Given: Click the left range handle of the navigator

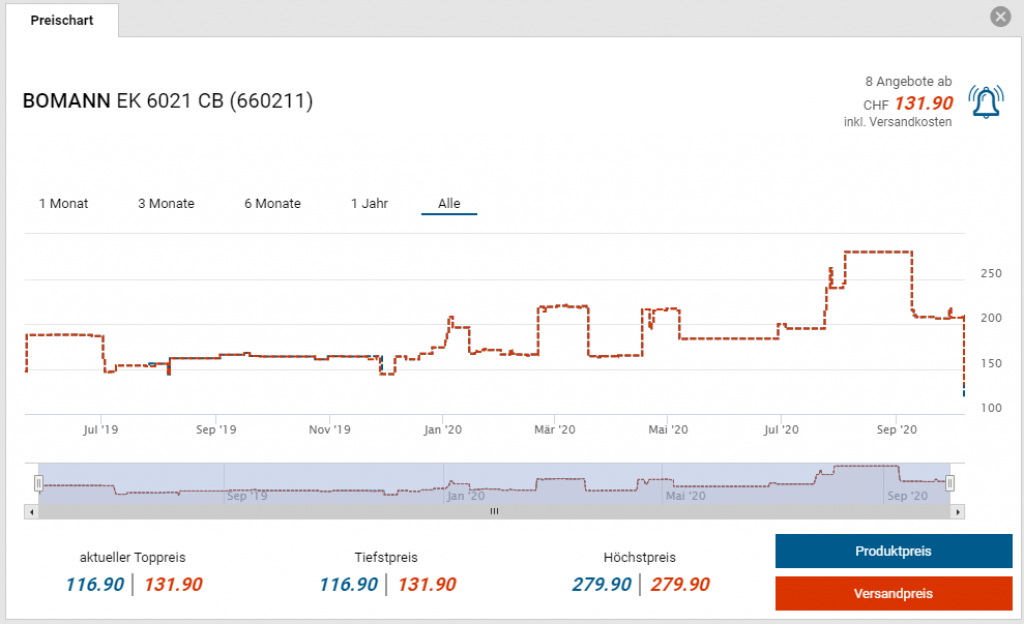Looking at the screenshot, I should [39, 484].
